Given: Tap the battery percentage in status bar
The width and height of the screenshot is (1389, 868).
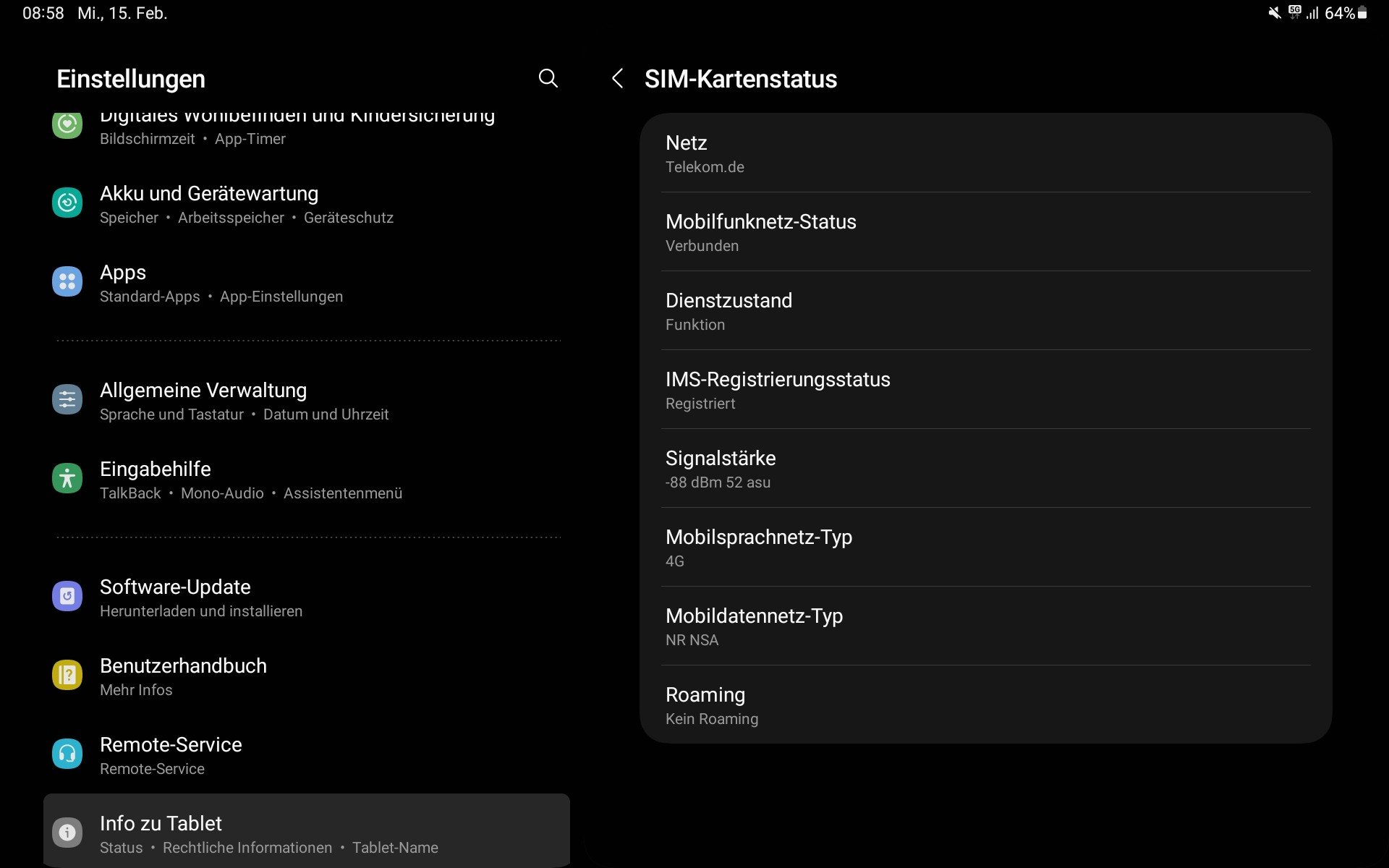Looking at the screenshot, I should [1339, 13].
